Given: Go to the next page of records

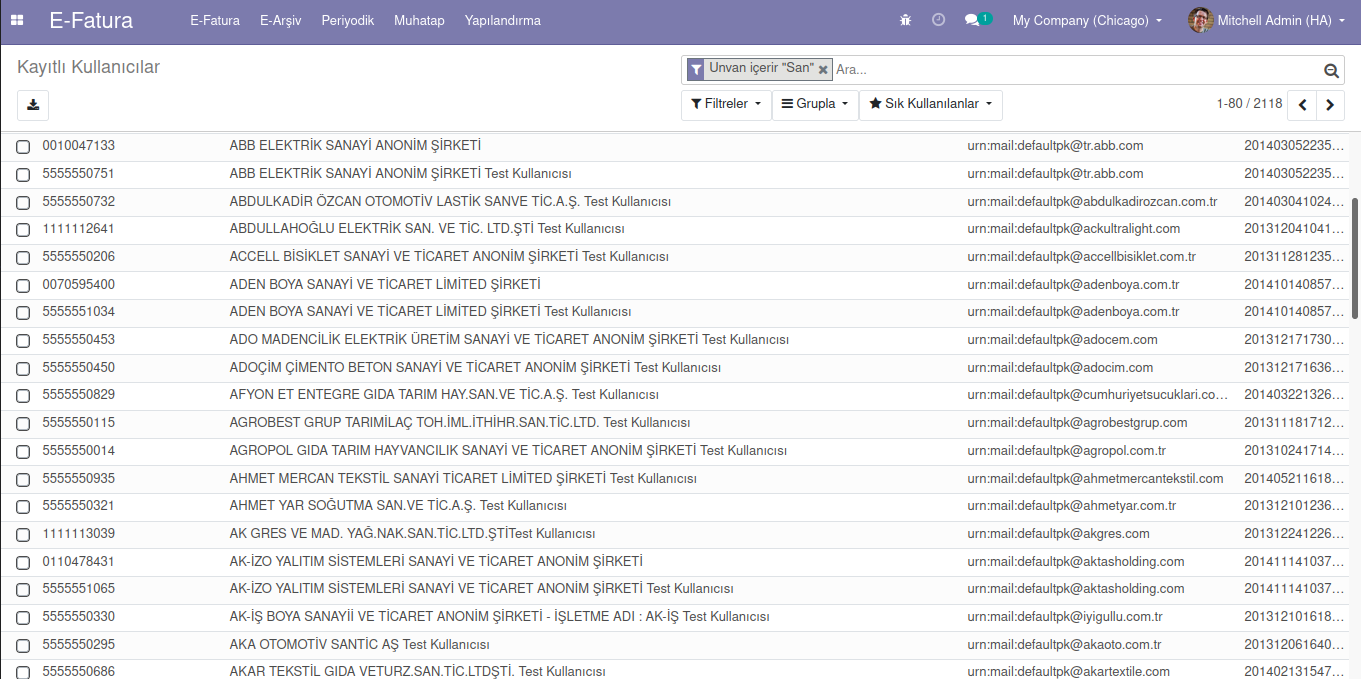Looking at the screenshot, I should pos(1330,104).
